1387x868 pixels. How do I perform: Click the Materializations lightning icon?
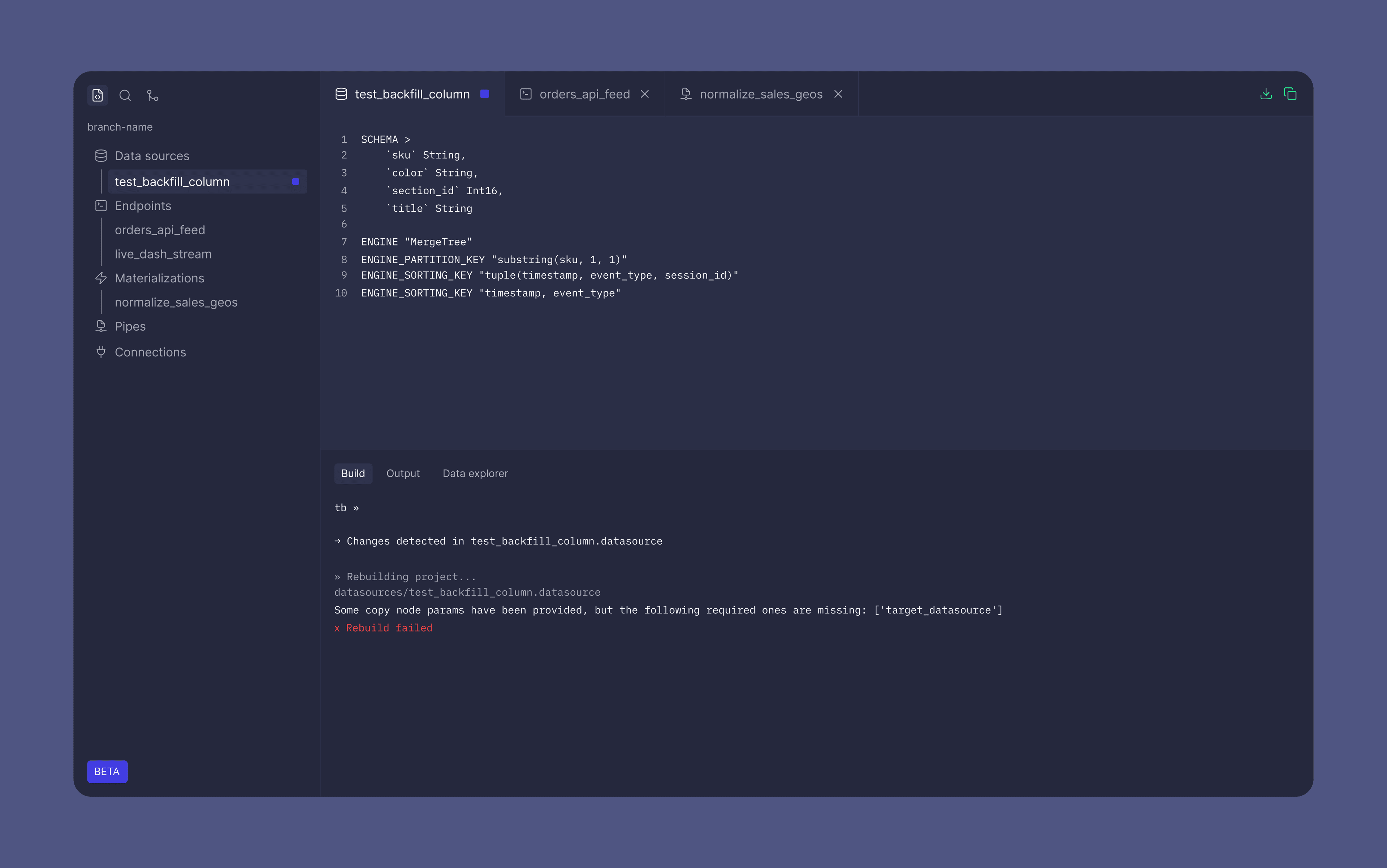click(101, 278)
